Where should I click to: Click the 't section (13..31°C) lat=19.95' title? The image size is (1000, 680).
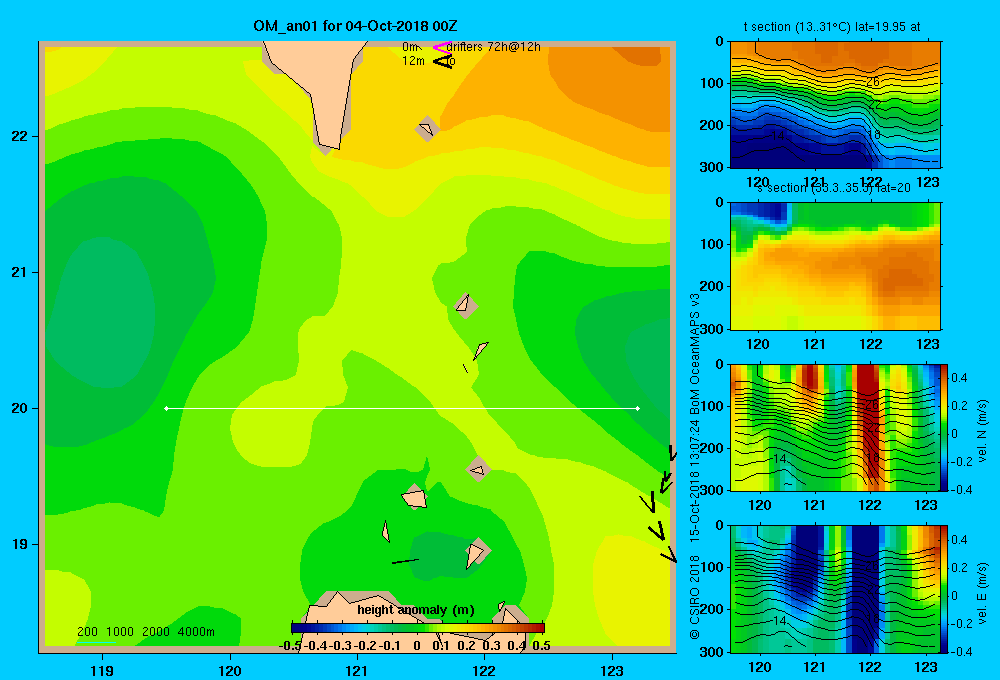tap(832, 27)
